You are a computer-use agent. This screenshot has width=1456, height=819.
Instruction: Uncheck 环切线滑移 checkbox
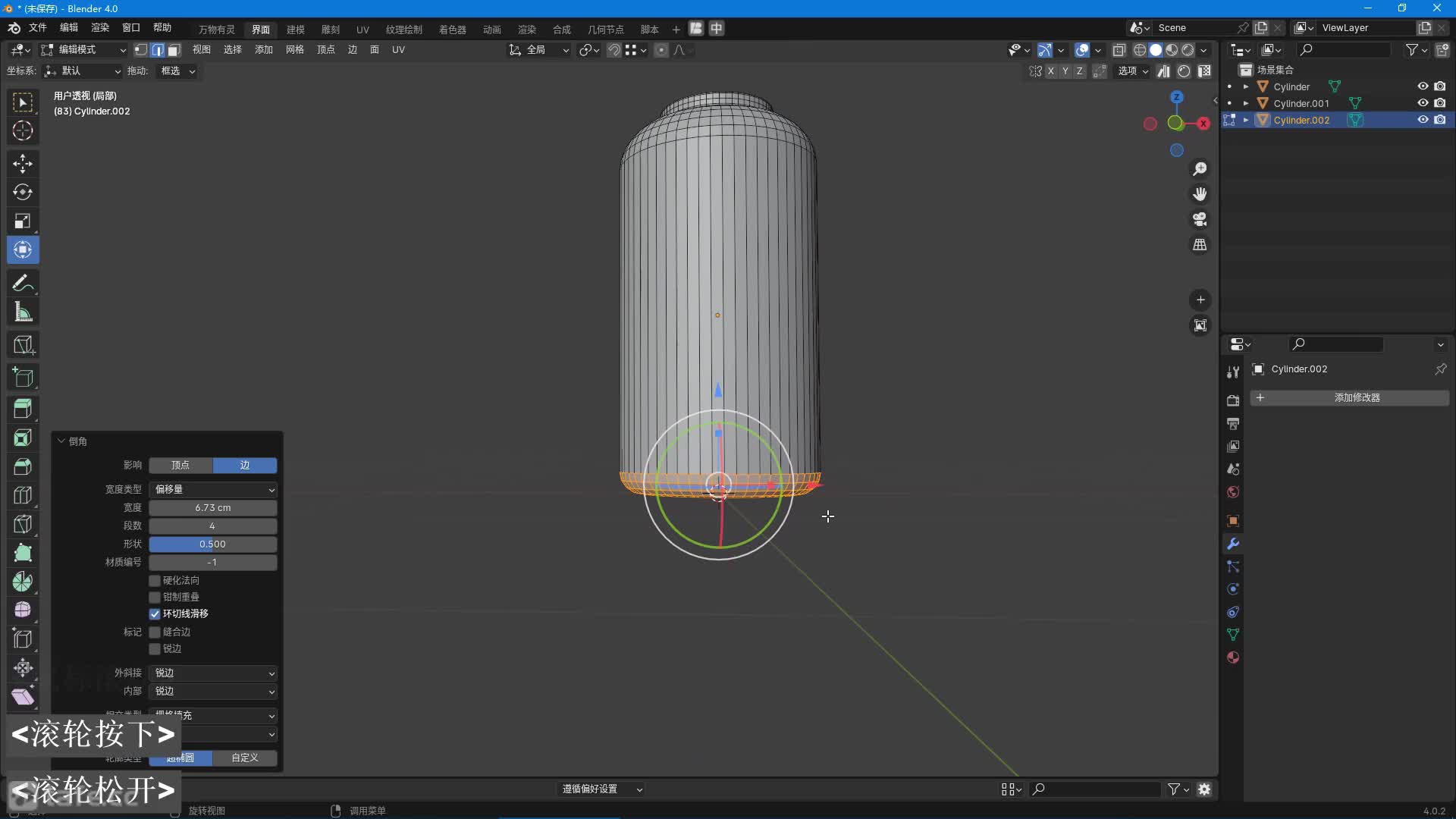pyautogui.click(x=155, y=614)
